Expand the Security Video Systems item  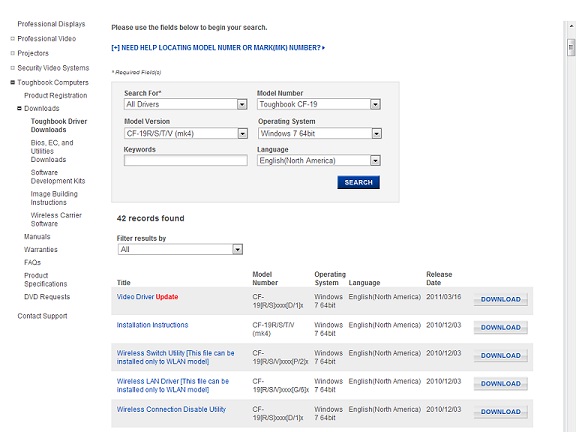pyautogui.click(x=12, y=68)
